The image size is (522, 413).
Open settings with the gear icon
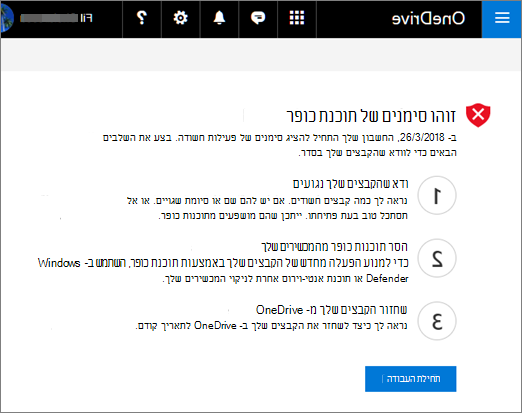pos(181,18)
